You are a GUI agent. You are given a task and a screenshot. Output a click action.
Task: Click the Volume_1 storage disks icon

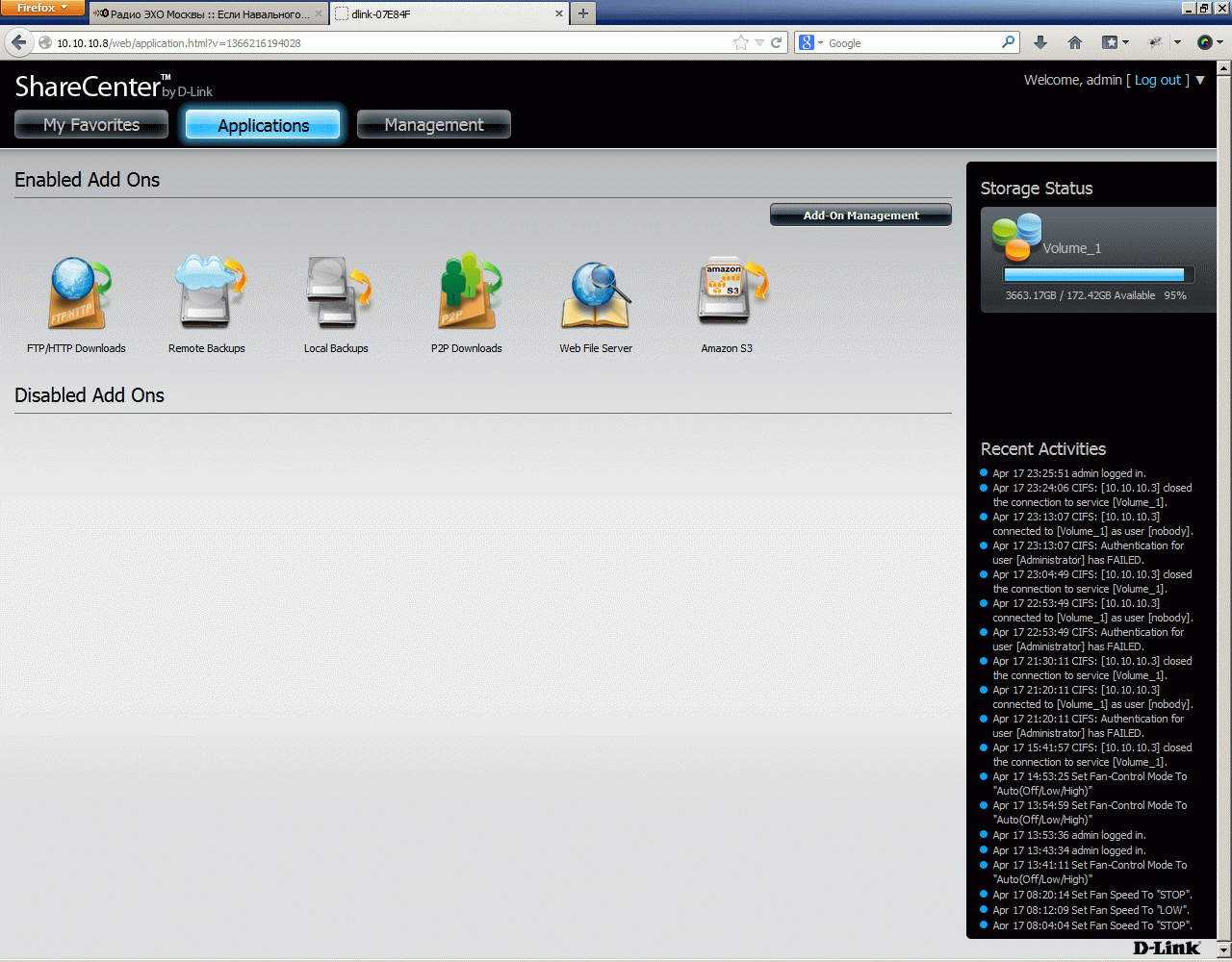[1016, 237]
